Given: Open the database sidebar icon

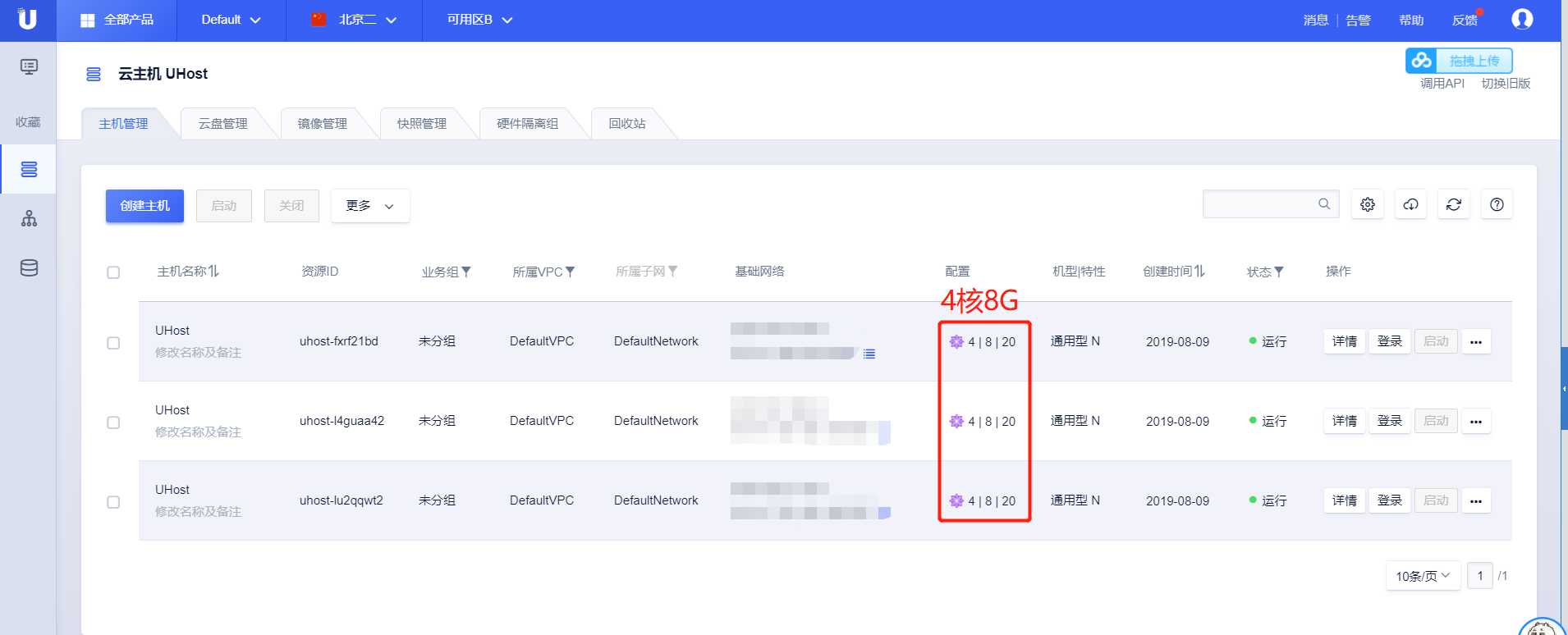Looking at the screenshot, I should tap(29, 267).
